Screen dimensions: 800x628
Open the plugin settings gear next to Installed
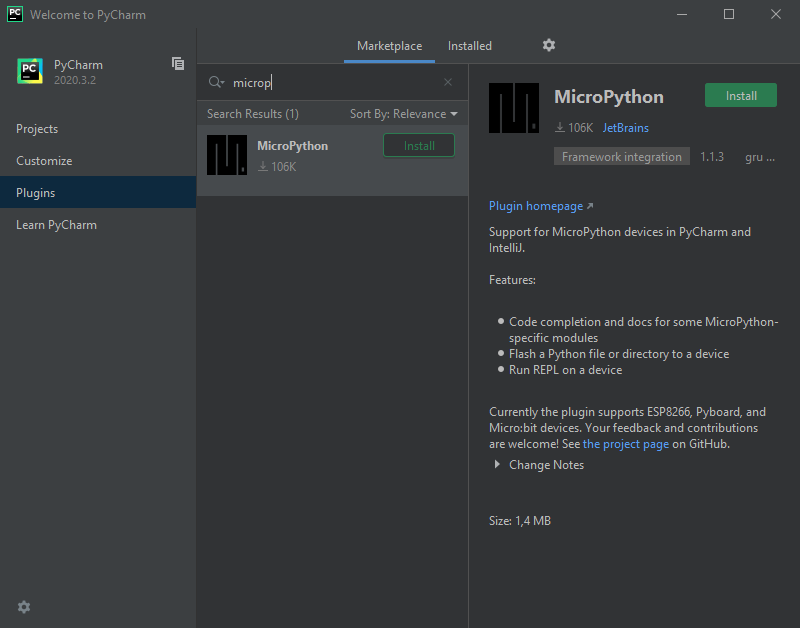[x=548, y=45]
